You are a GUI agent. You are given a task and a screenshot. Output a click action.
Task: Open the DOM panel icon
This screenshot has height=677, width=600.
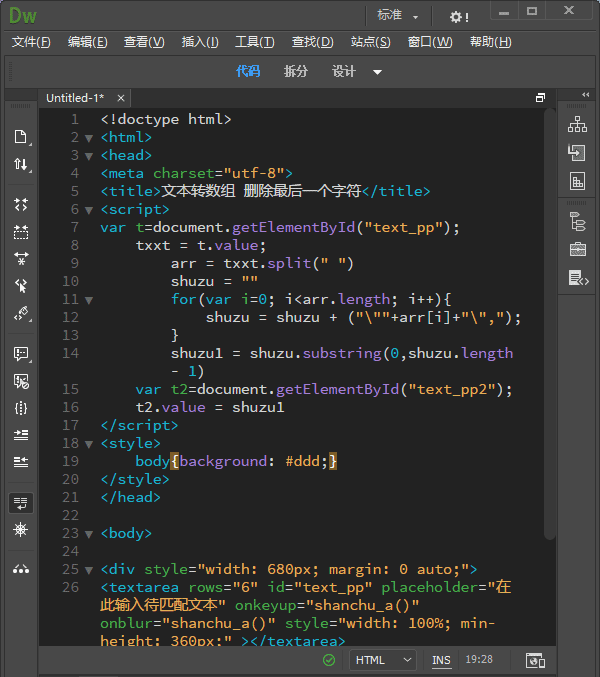point(577,221)
